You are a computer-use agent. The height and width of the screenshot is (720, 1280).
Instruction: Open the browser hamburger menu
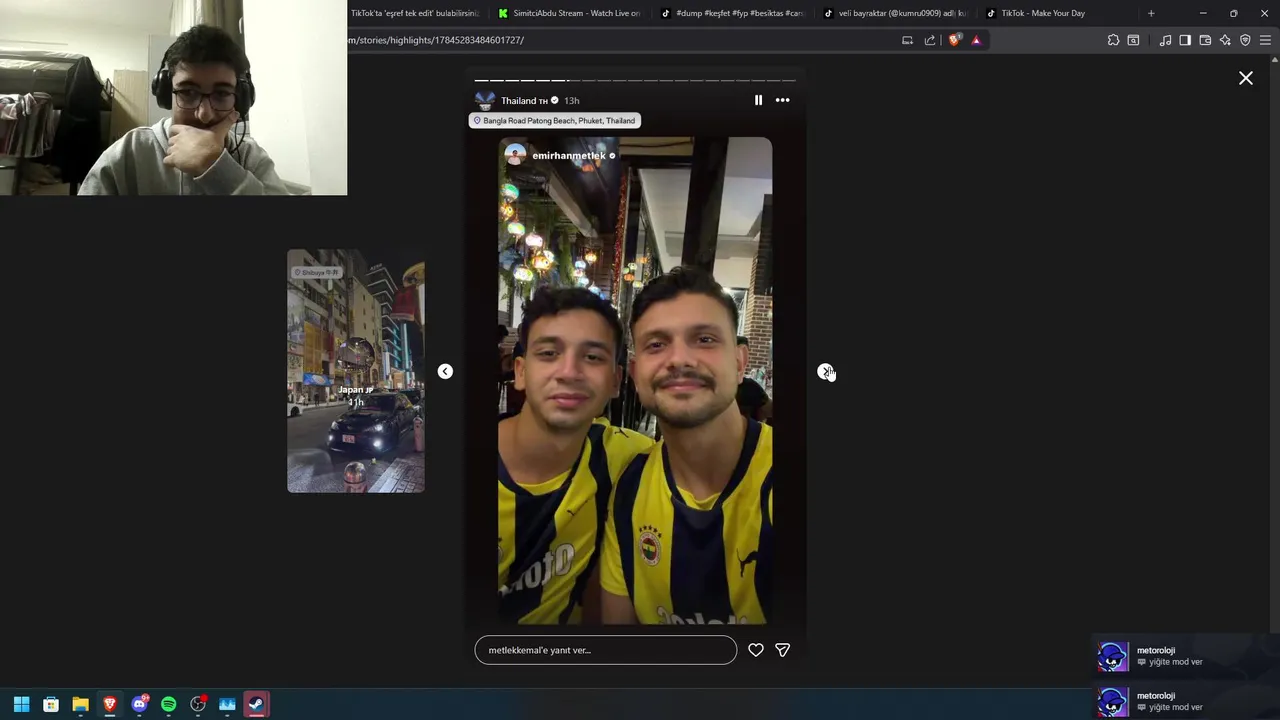1265,40
